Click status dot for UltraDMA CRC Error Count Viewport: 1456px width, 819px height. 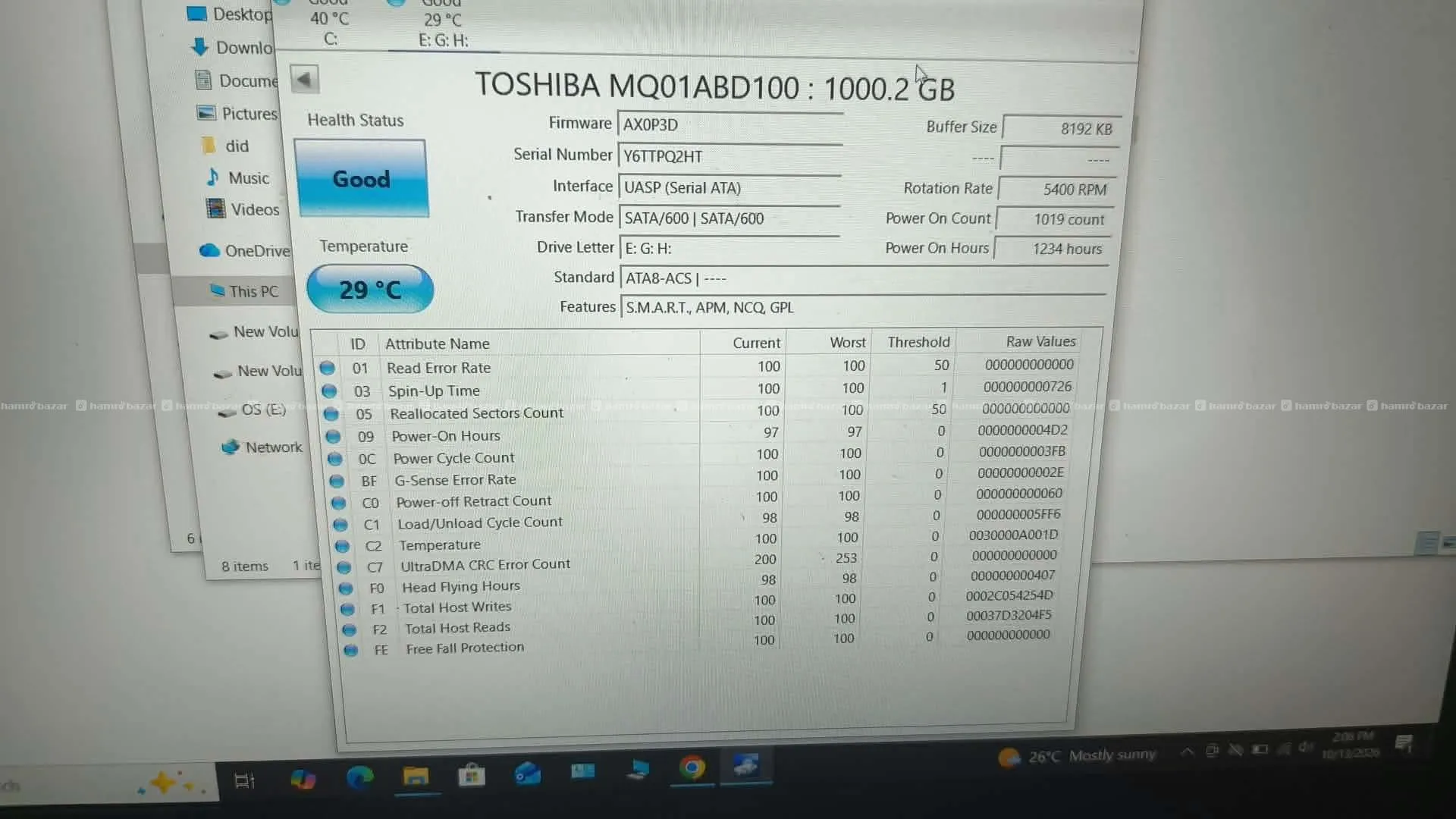pos(344,566)
